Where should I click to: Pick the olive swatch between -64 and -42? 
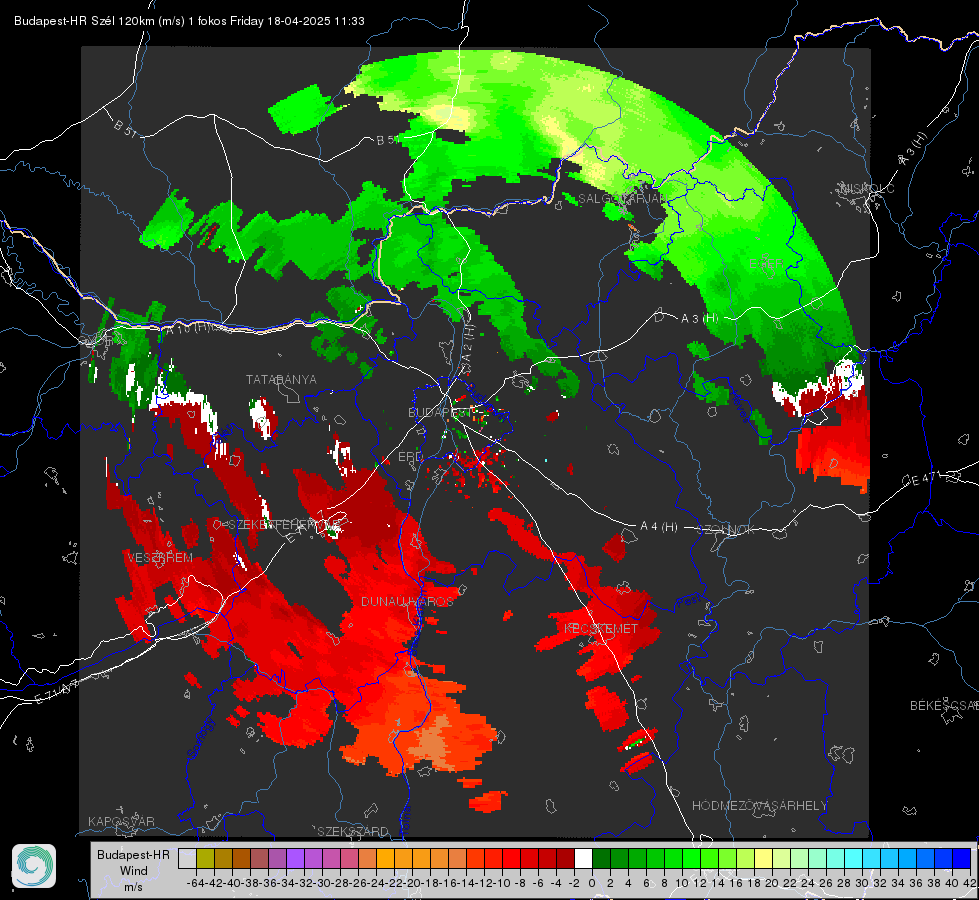[205, 859]
